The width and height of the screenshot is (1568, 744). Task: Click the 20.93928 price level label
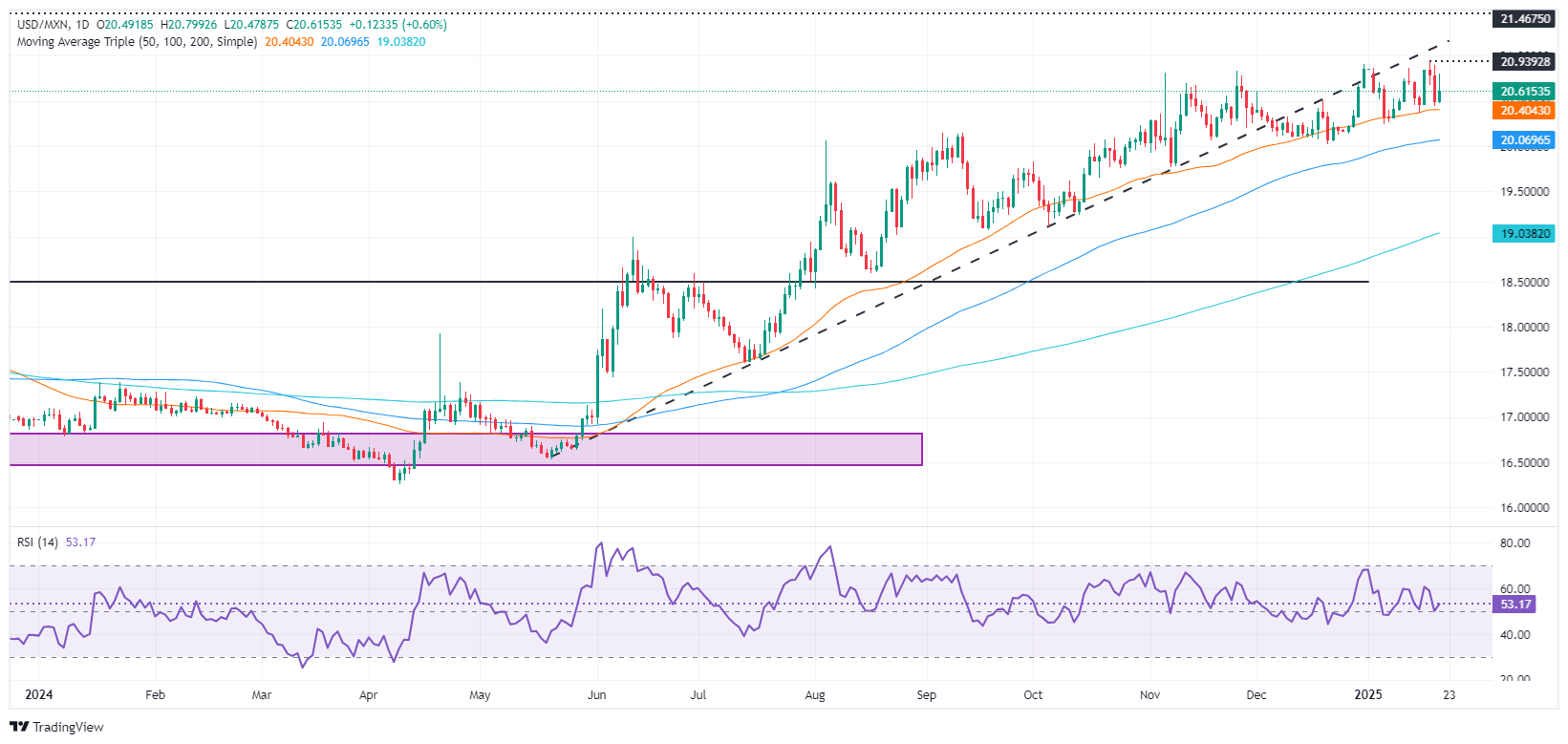click(1524, 62)
